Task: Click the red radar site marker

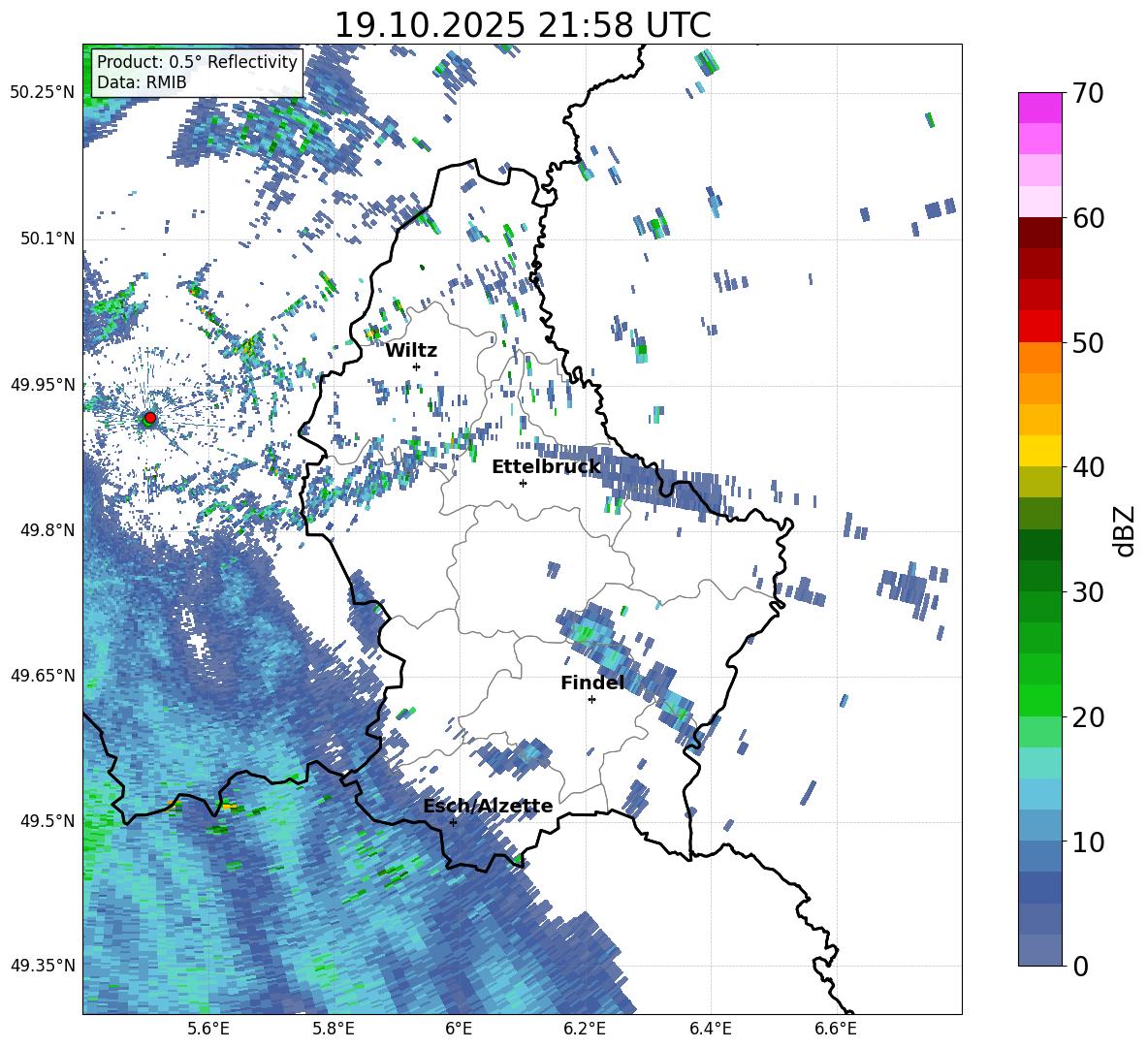Action: (150, 418)
